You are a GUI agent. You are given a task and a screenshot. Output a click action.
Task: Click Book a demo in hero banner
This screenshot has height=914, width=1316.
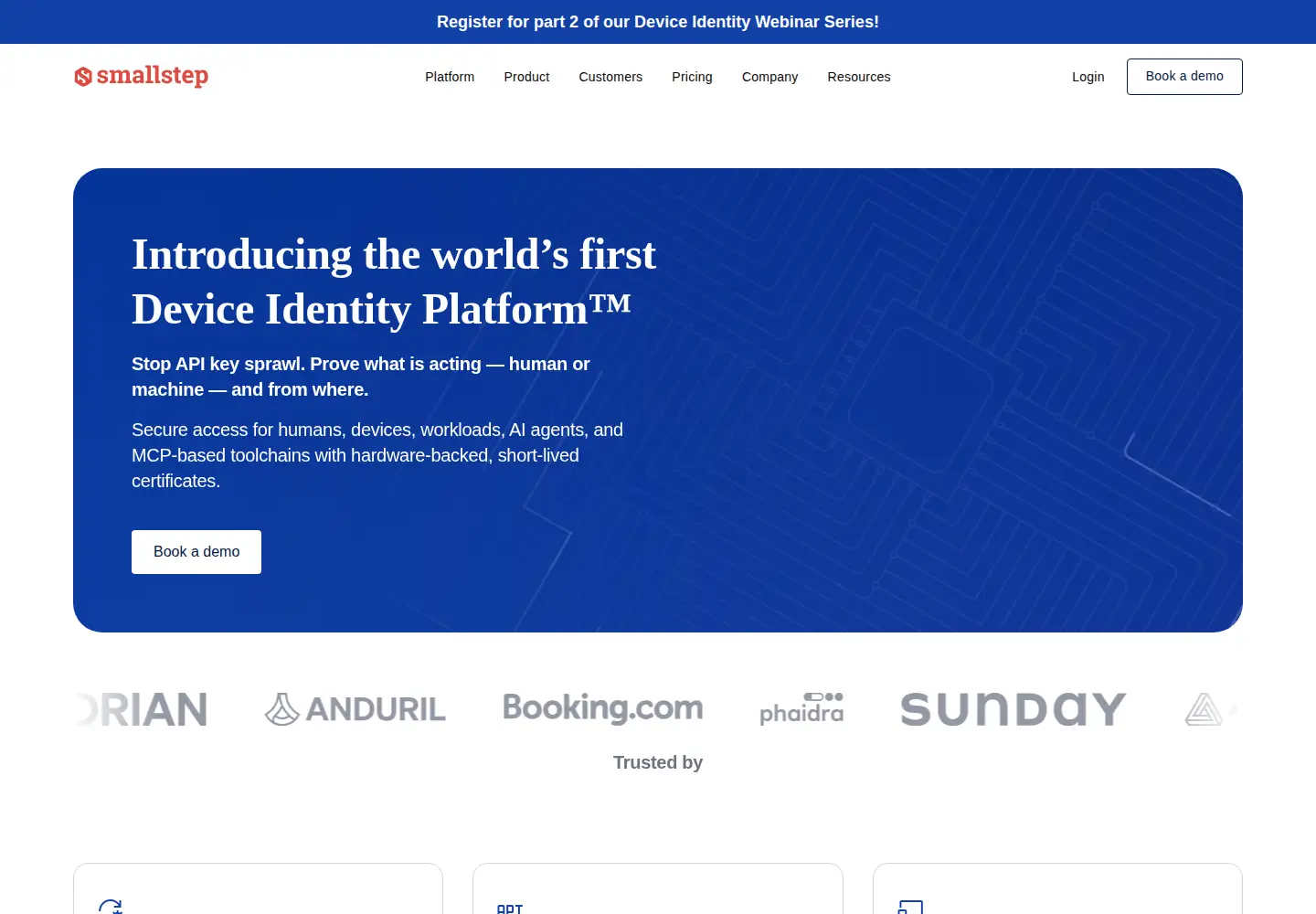[x=196, y=552]
